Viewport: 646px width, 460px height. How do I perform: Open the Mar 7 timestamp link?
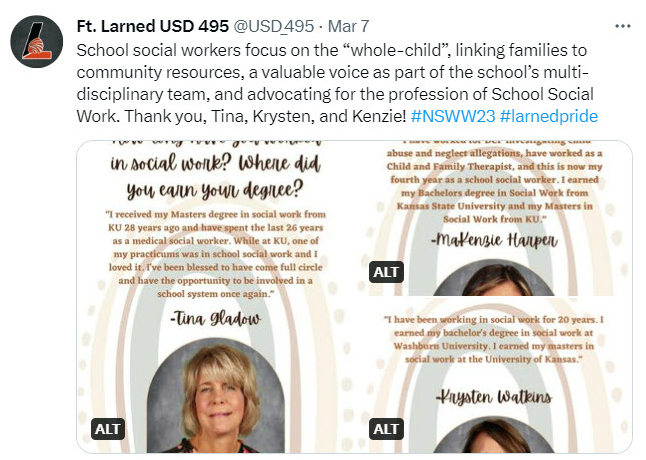coord(348,26)
